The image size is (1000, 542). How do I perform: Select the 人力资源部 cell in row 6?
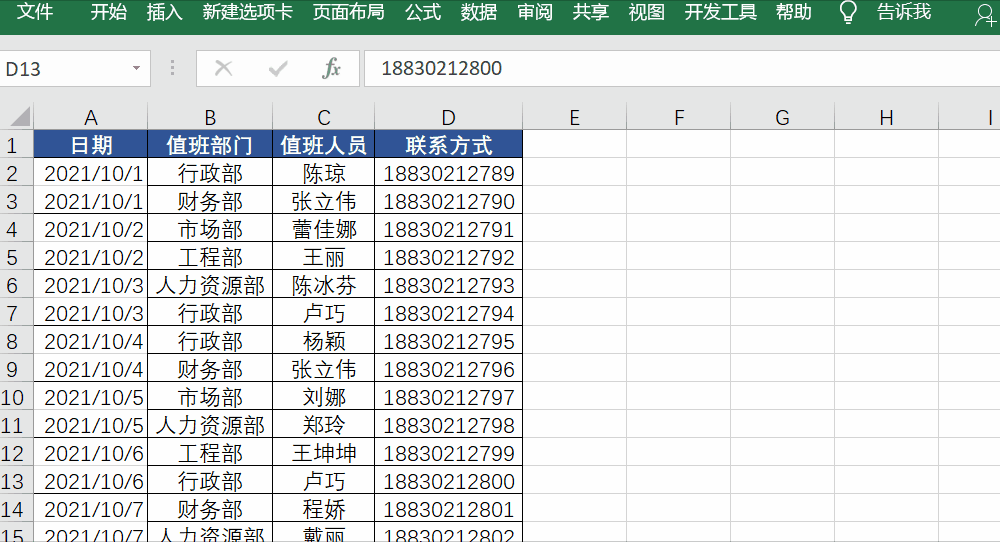[210, 285]
